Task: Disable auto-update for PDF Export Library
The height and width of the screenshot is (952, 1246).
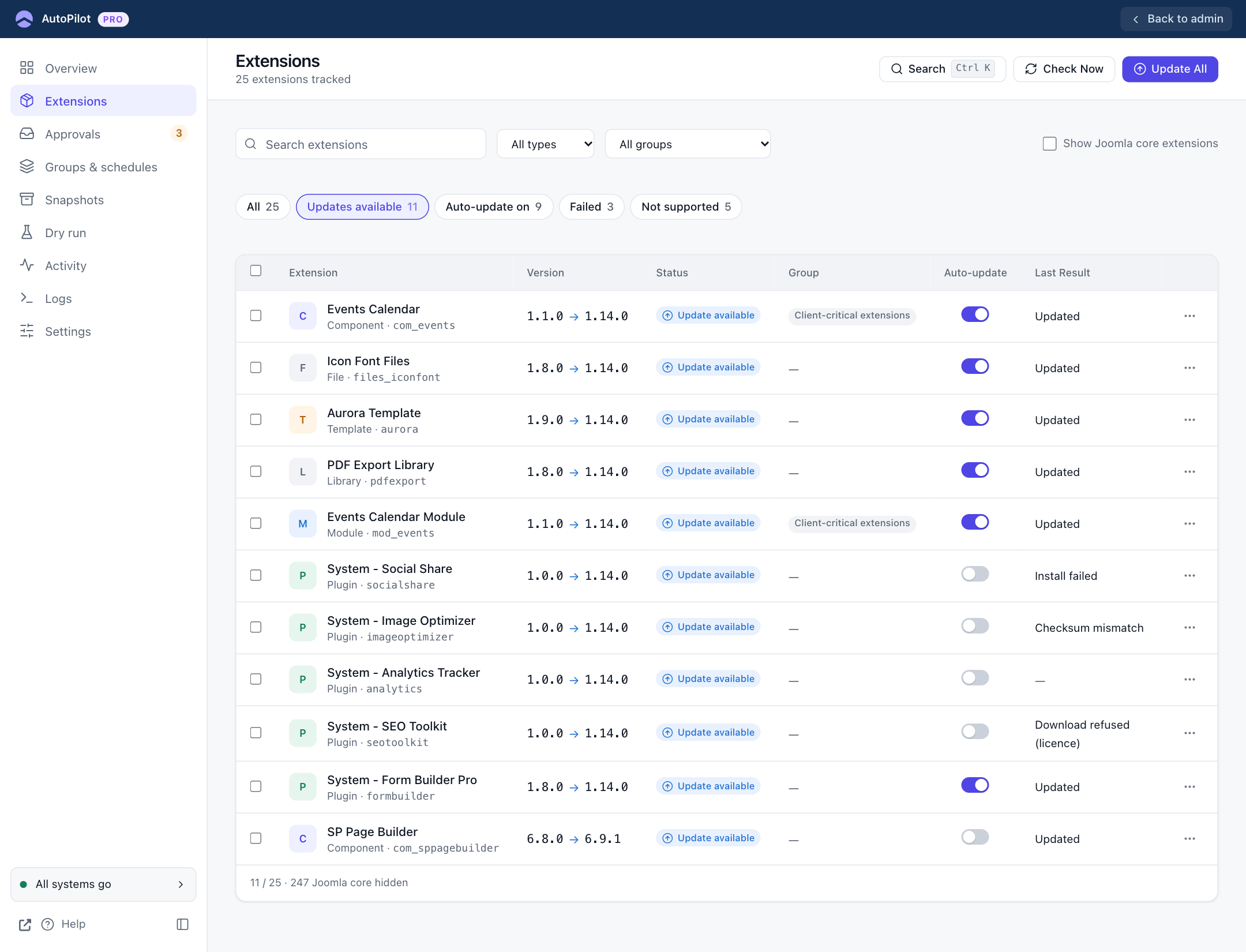Action: [x=975, y=470]
